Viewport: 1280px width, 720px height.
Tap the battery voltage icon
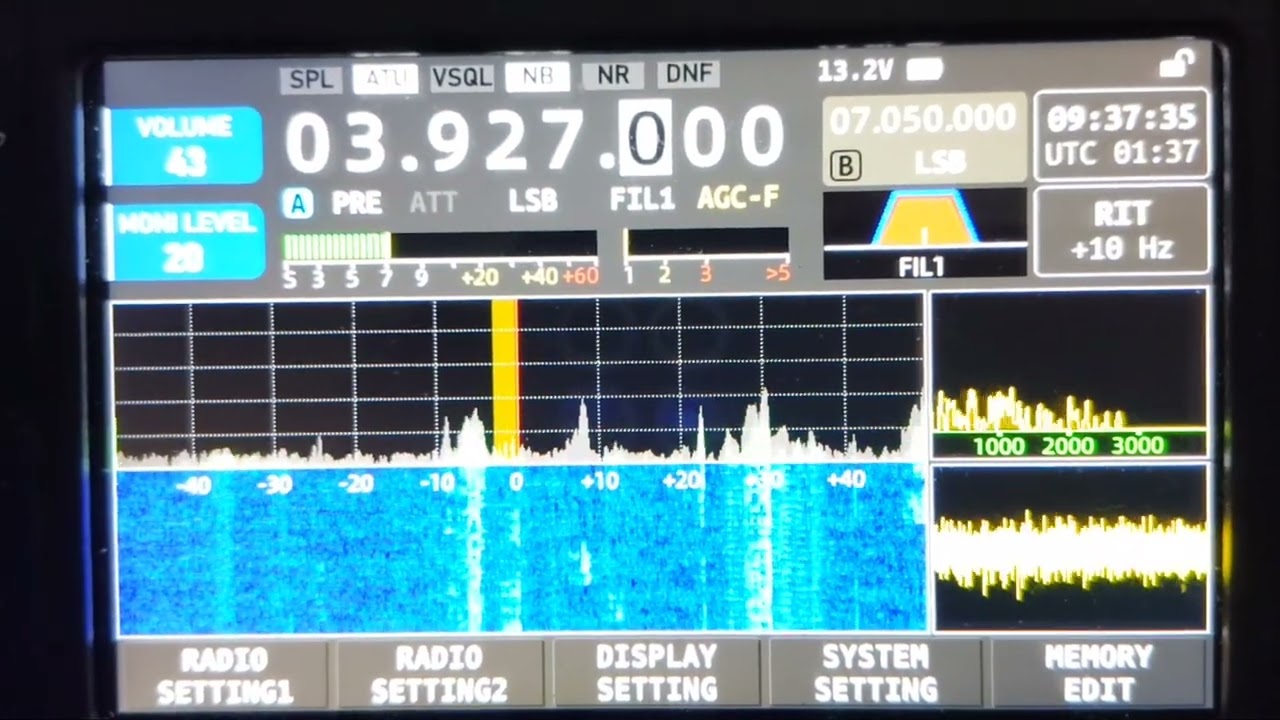(924, 69)
